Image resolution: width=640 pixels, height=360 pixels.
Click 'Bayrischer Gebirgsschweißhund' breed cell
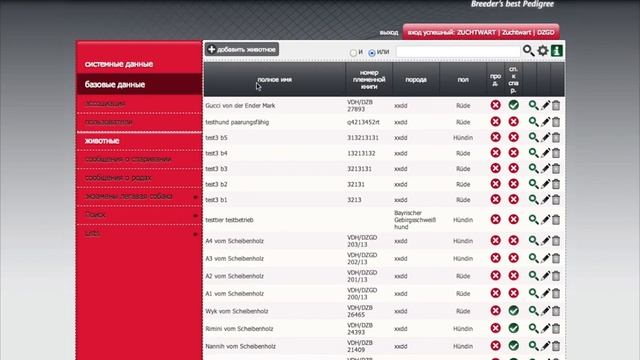[x=415, y=220]
